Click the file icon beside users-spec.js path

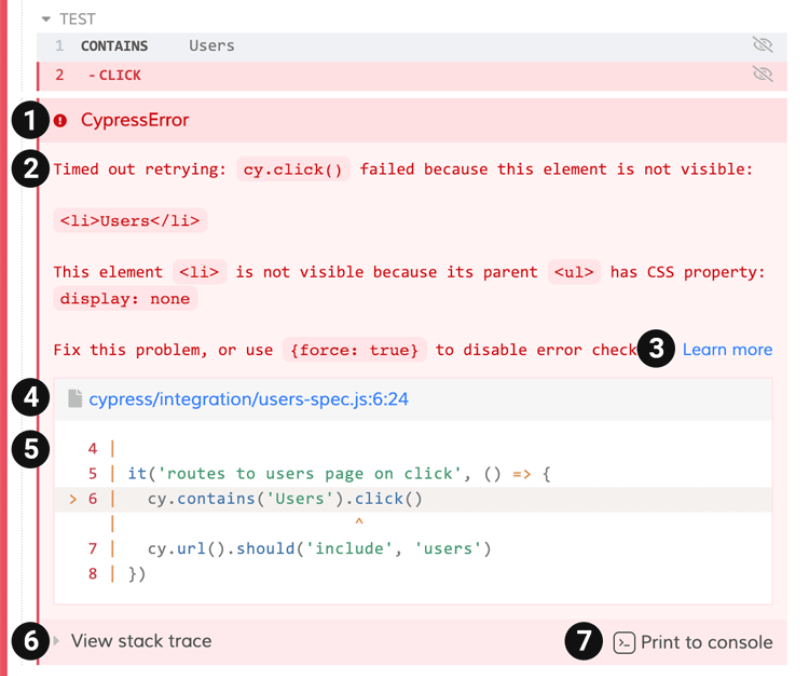[75, 399]
